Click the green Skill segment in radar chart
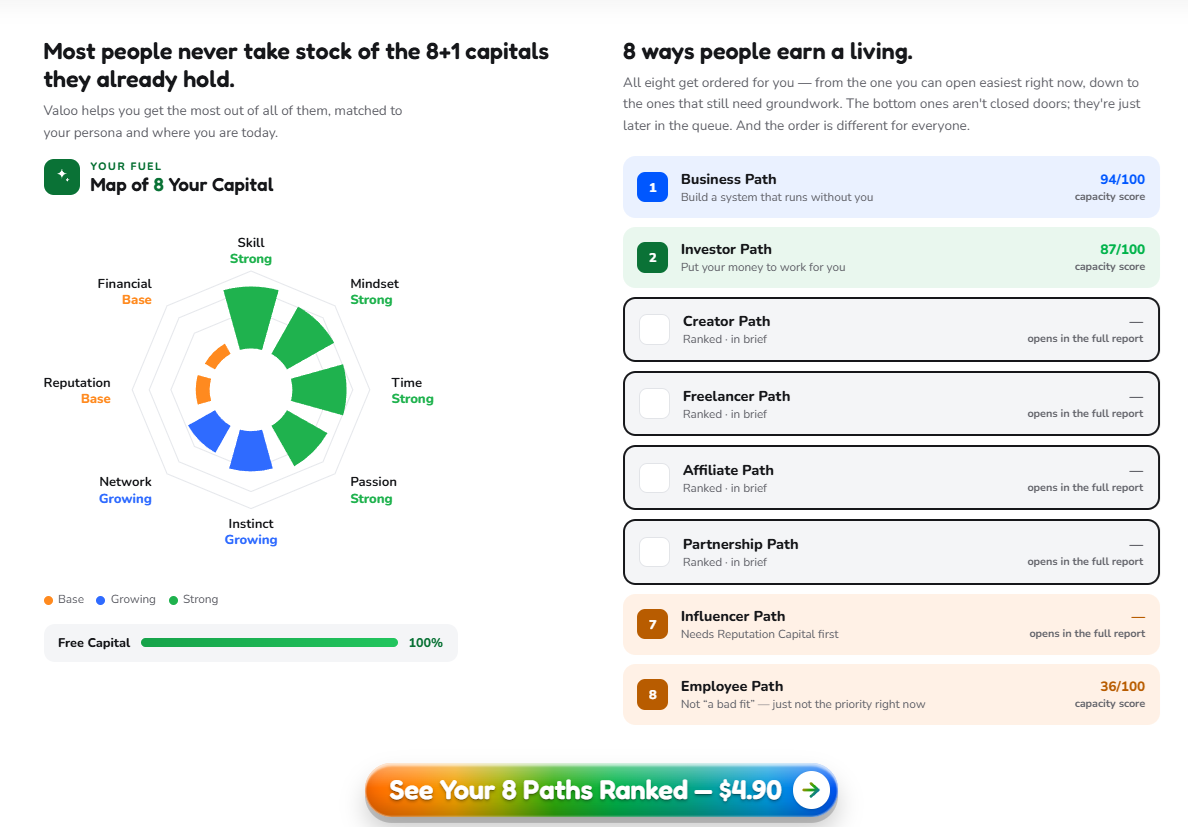The width and height of the screenshot is (1188, 827). click(251, 318)
